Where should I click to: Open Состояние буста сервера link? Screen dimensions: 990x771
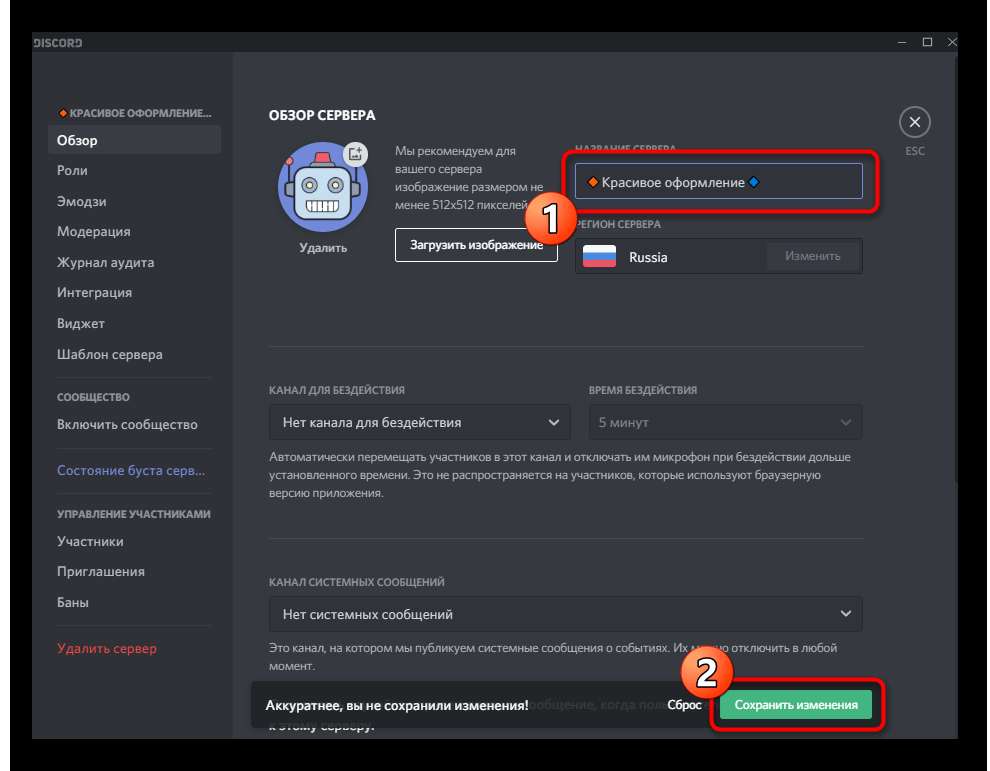[130, 471]
